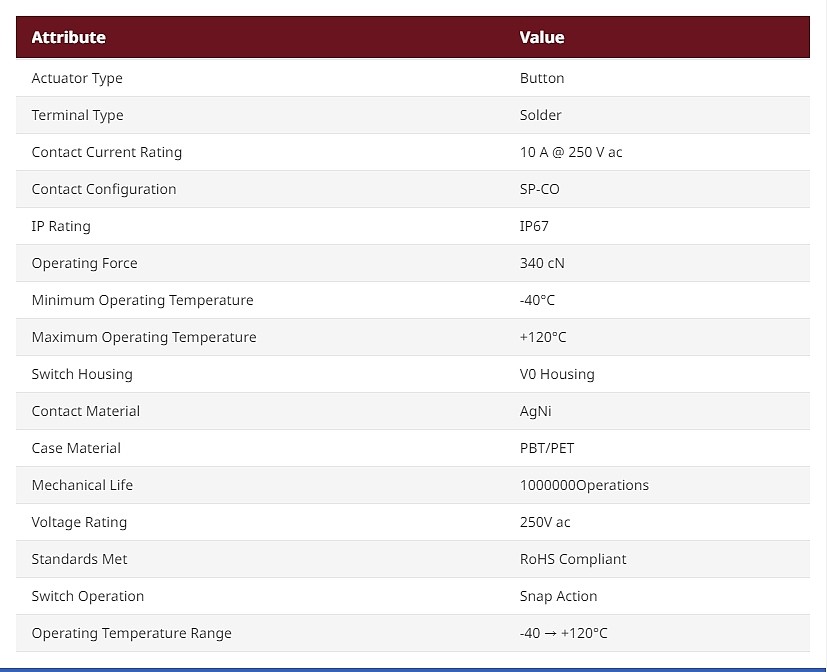Click the Maximum Operating Temperature label
This screenshot has width=827, height=672.
144,337
